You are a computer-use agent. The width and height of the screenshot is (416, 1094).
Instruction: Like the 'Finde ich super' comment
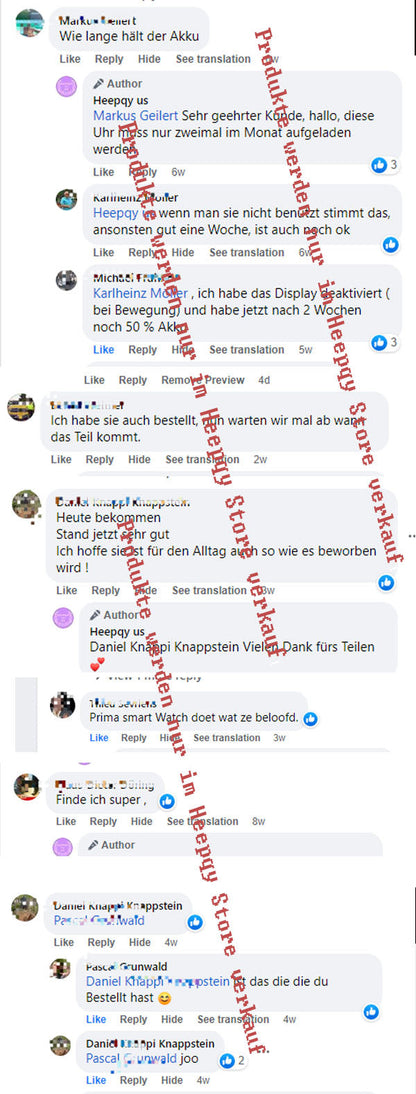[x=66, y=821]
